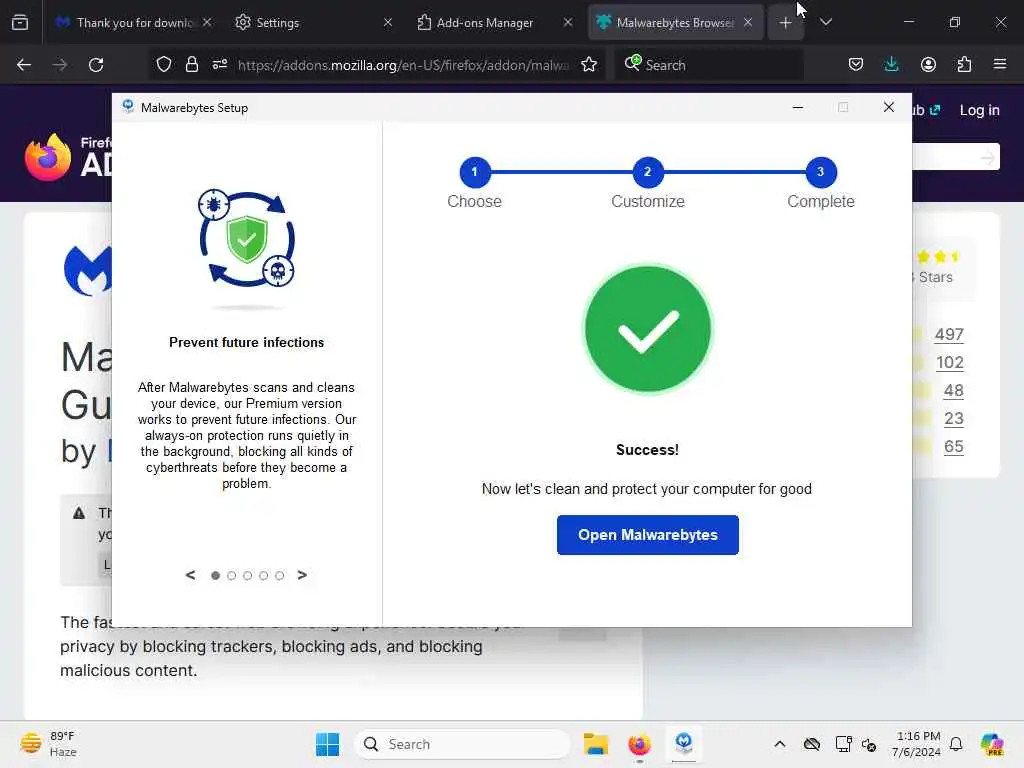Click step 2 Customize circle
The height and width of the screenshot is (768, 1024).
[x=647, y=172]
